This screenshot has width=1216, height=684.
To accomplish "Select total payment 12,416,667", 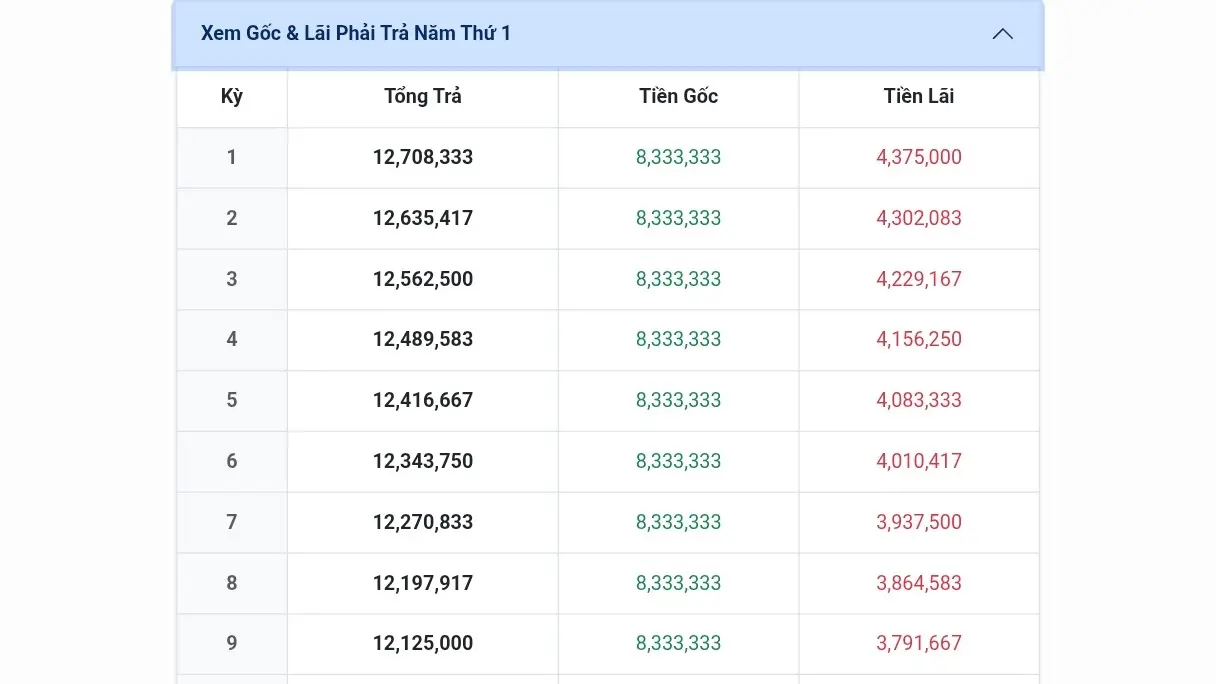I will [x=423, y=401].
